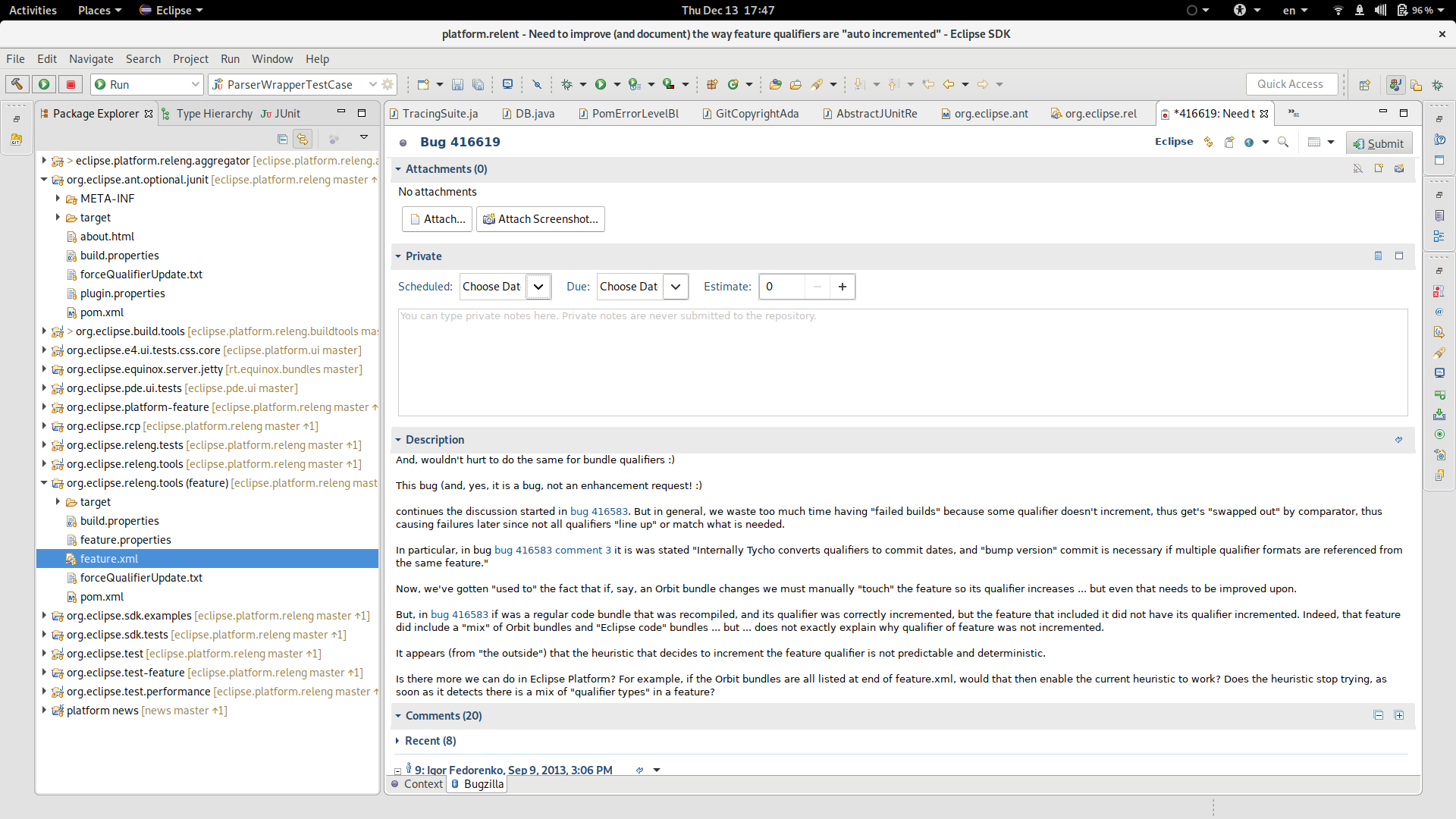Switch to the JUnit view tab
The width and height of the screenshot is (1456, 819).
click(281, 113)
